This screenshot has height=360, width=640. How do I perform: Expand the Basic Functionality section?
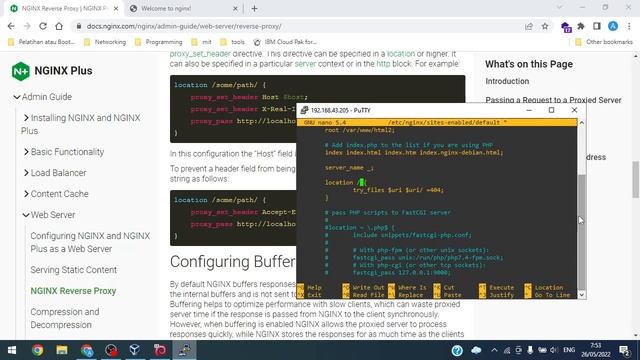(26, 152)
